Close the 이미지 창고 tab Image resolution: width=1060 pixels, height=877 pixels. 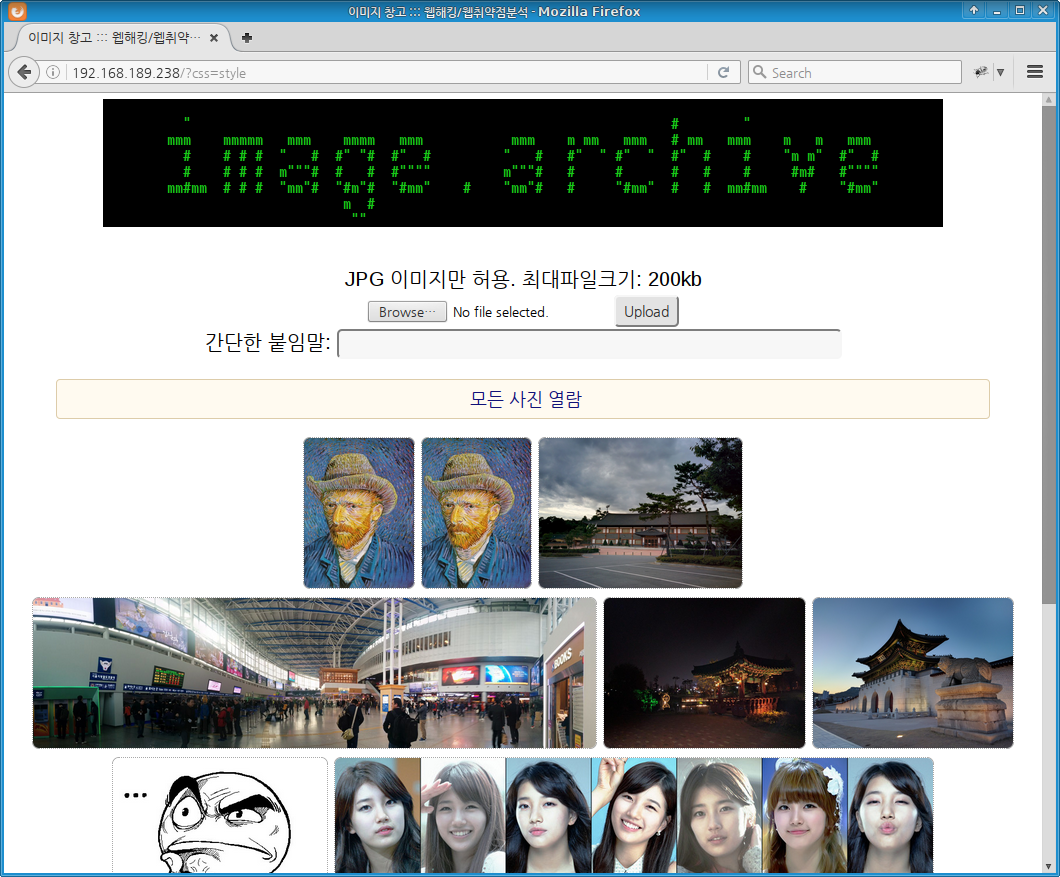click(x=214, y=38)
